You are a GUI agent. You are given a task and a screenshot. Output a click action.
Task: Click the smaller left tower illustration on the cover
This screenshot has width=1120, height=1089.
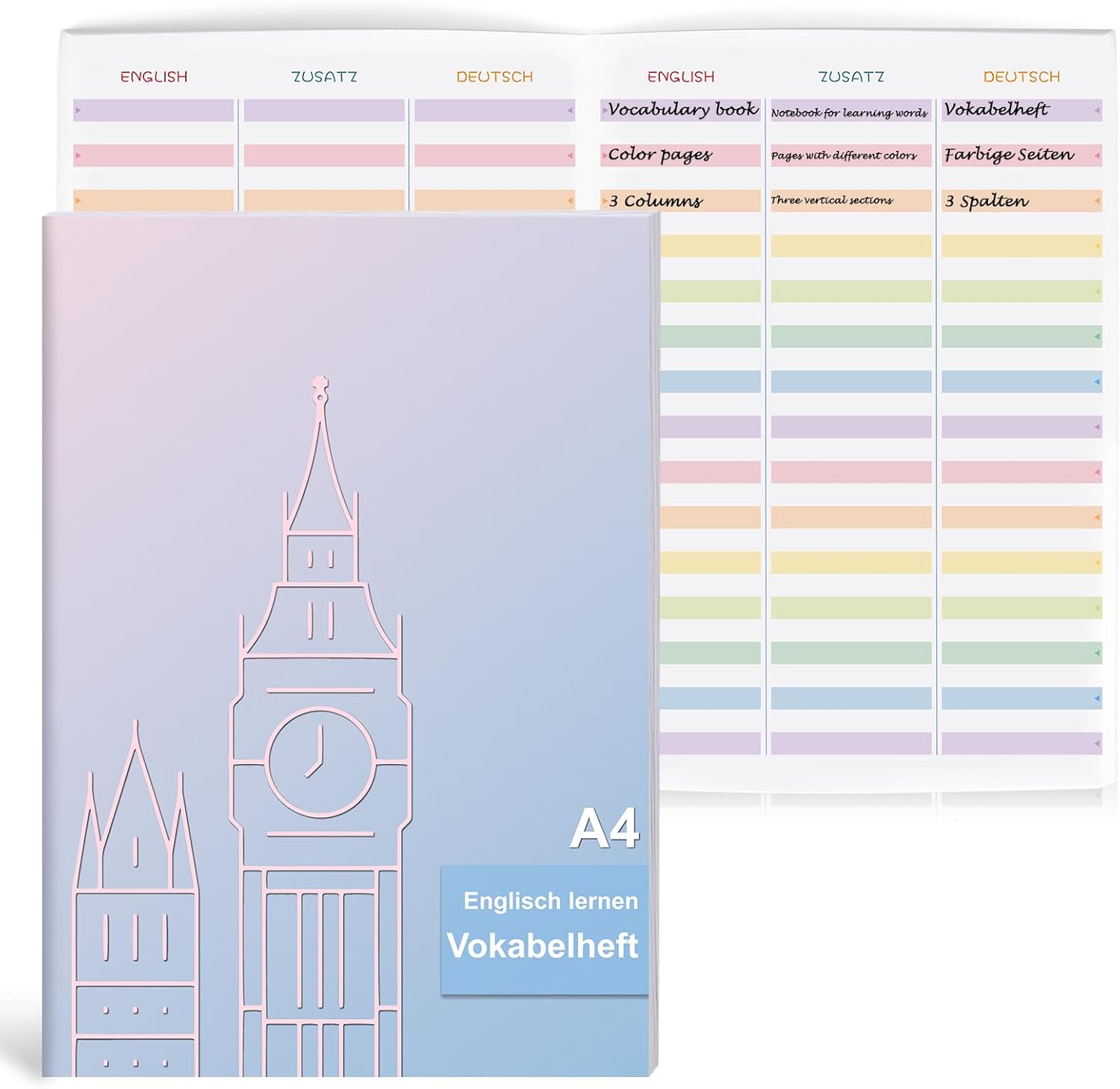click(x=135, y=896)
